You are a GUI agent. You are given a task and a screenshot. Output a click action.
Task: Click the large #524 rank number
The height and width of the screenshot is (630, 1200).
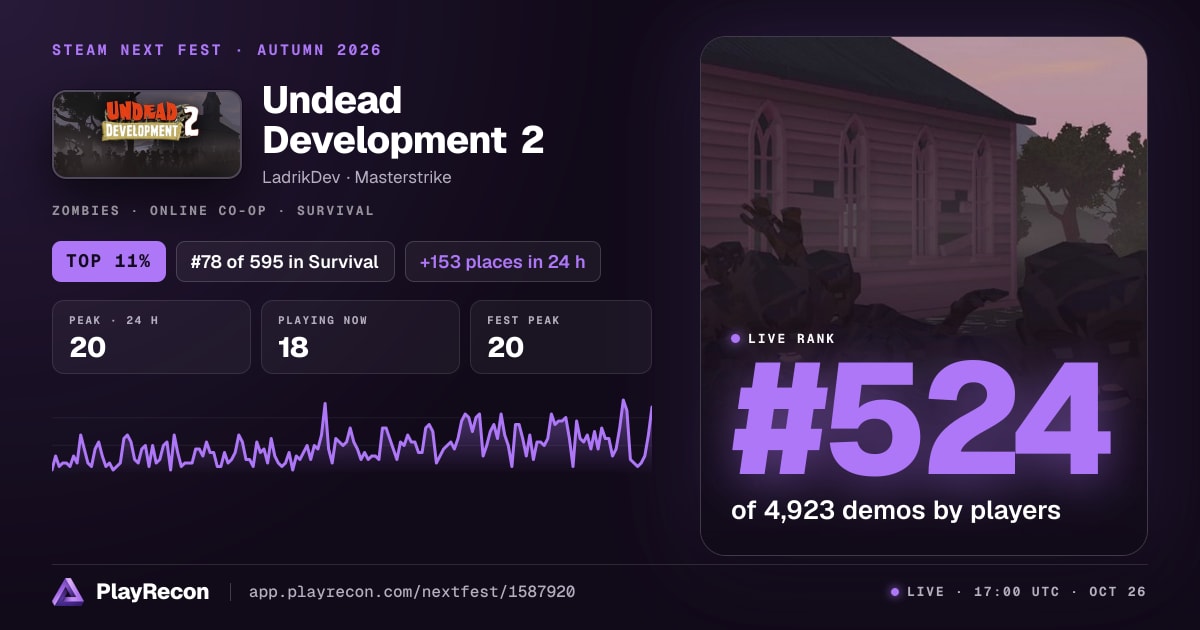coord(921,420)
